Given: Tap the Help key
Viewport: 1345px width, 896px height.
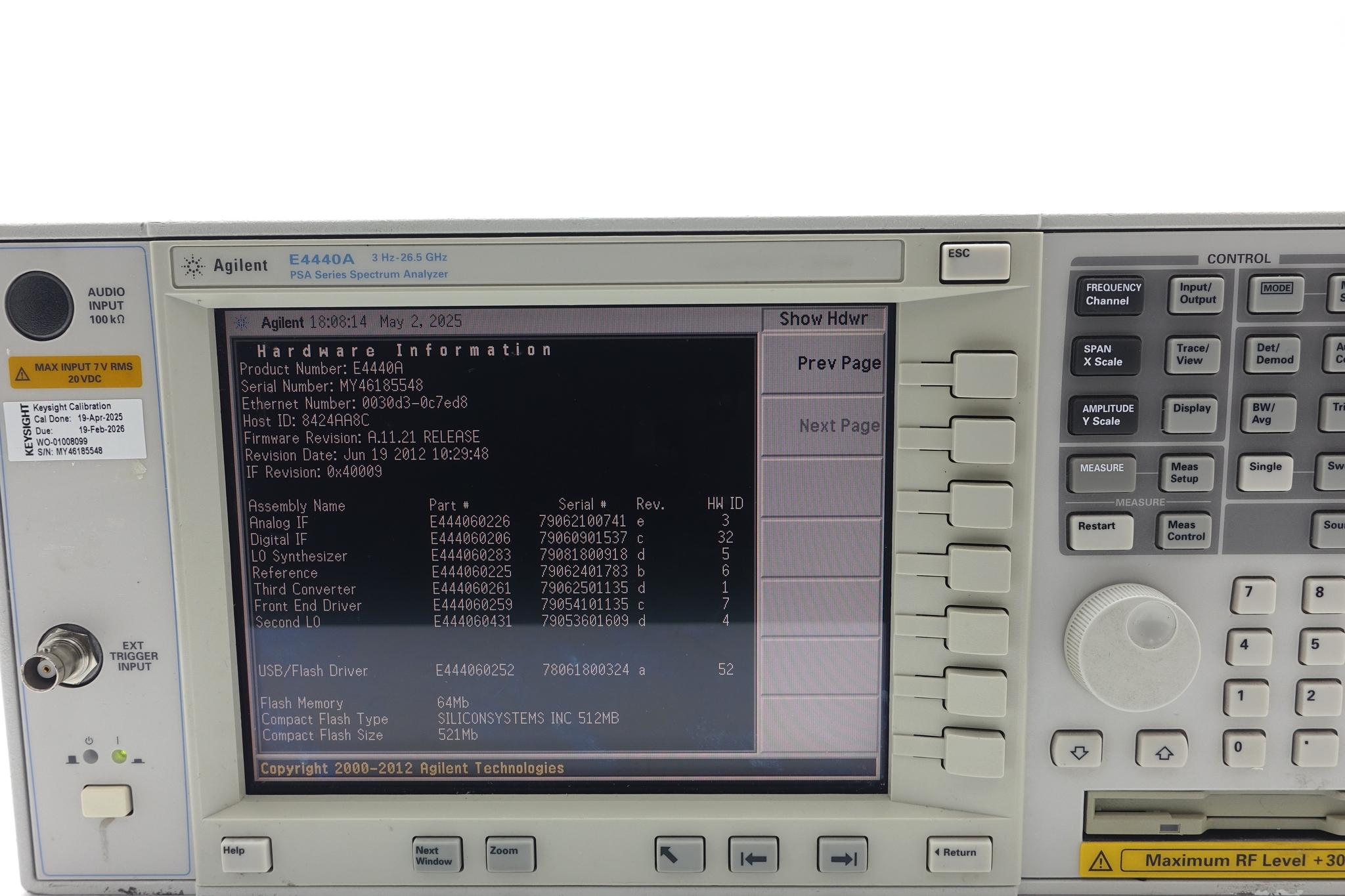Looking at the screenshot, I should [246, 855].
